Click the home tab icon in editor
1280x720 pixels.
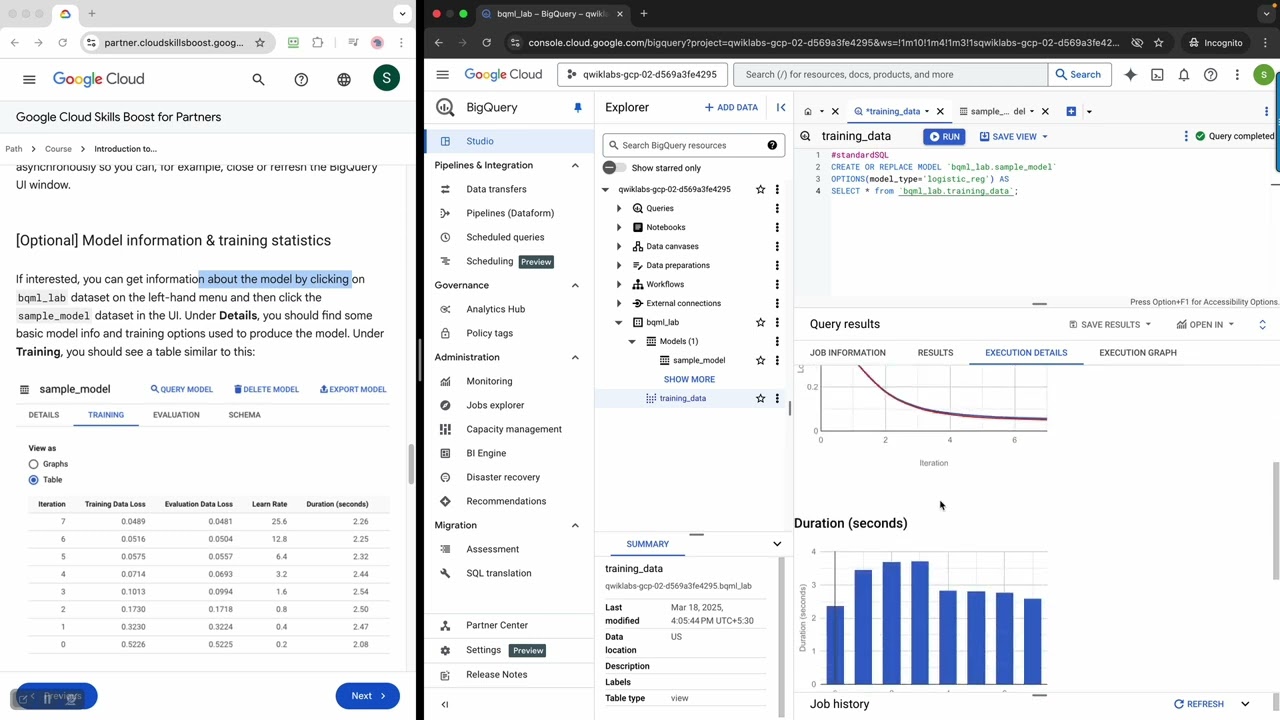[808, 111]
